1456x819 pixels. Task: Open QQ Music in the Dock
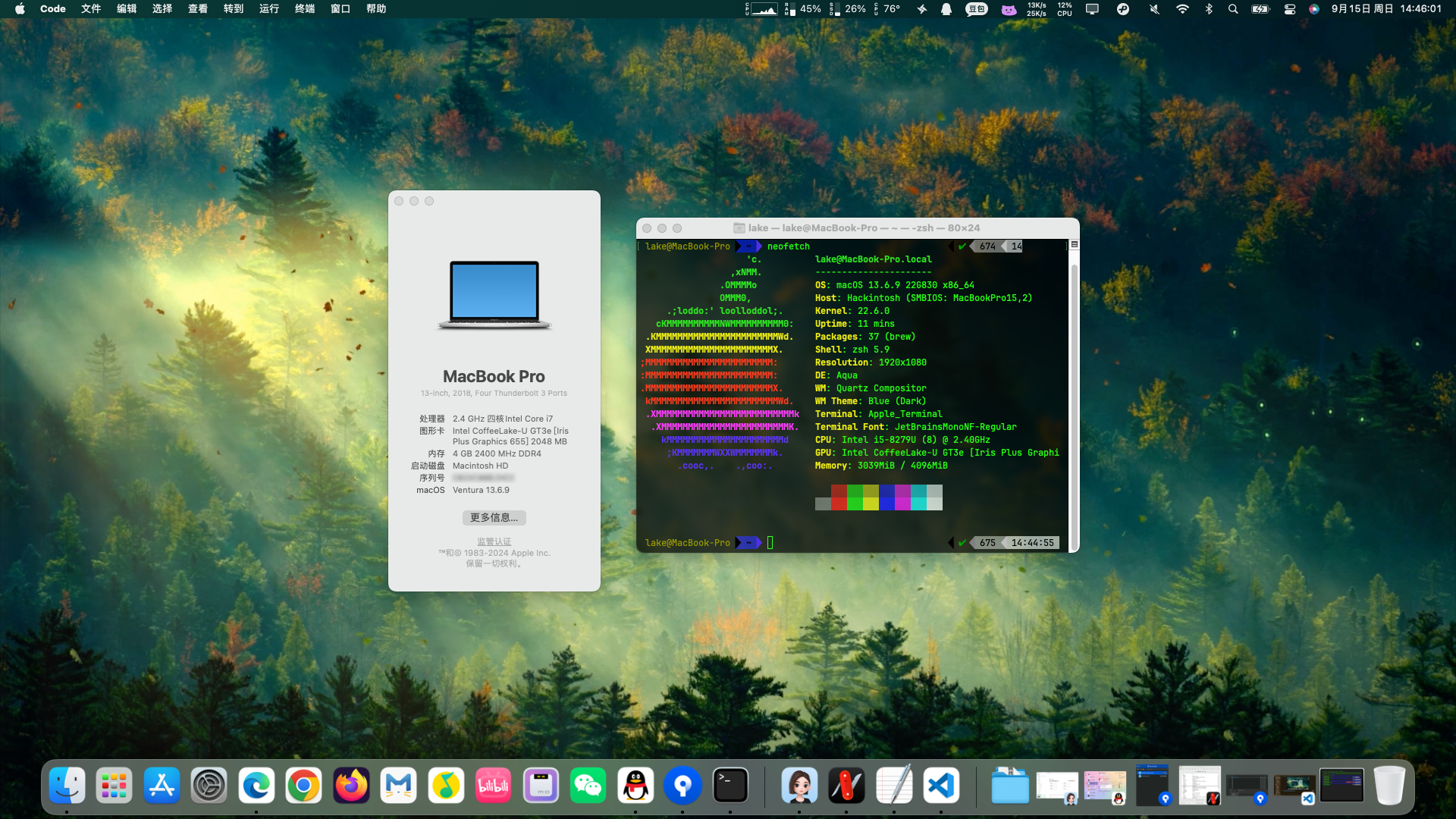(x=446, y=786)
